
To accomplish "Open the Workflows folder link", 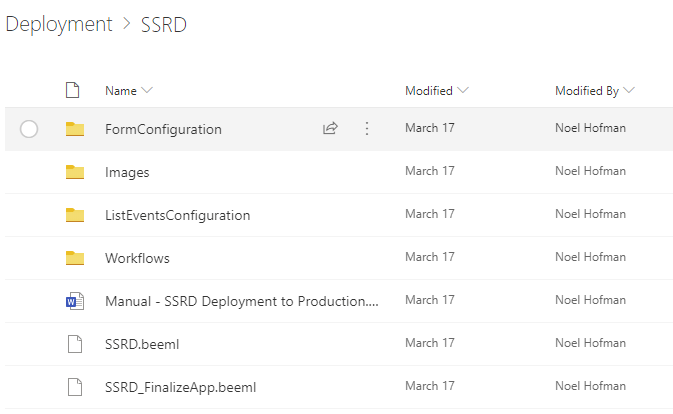I will pyautogui.click(x=137, y=258).
